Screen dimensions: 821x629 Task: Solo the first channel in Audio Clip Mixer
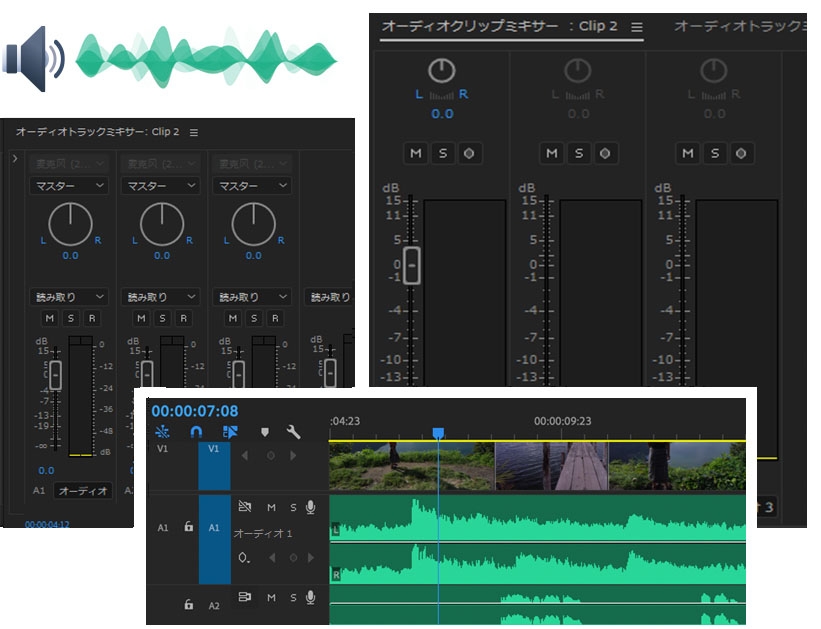coord(443,153)
